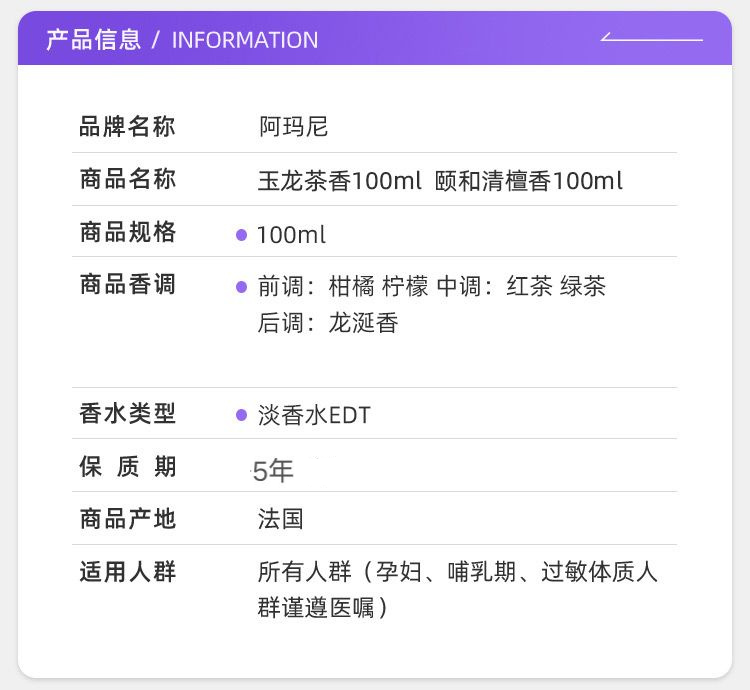Click the 商品香调 label
The image size is (750, 690).
127,285
